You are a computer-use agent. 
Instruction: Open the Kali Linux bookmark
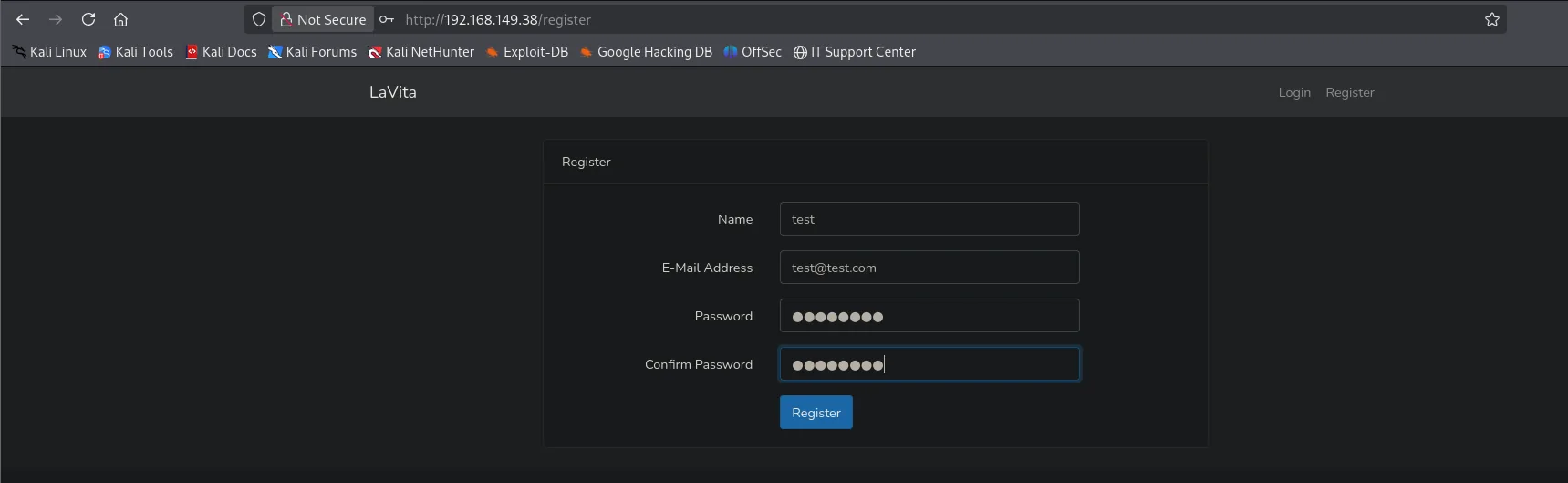coord(49,52)
